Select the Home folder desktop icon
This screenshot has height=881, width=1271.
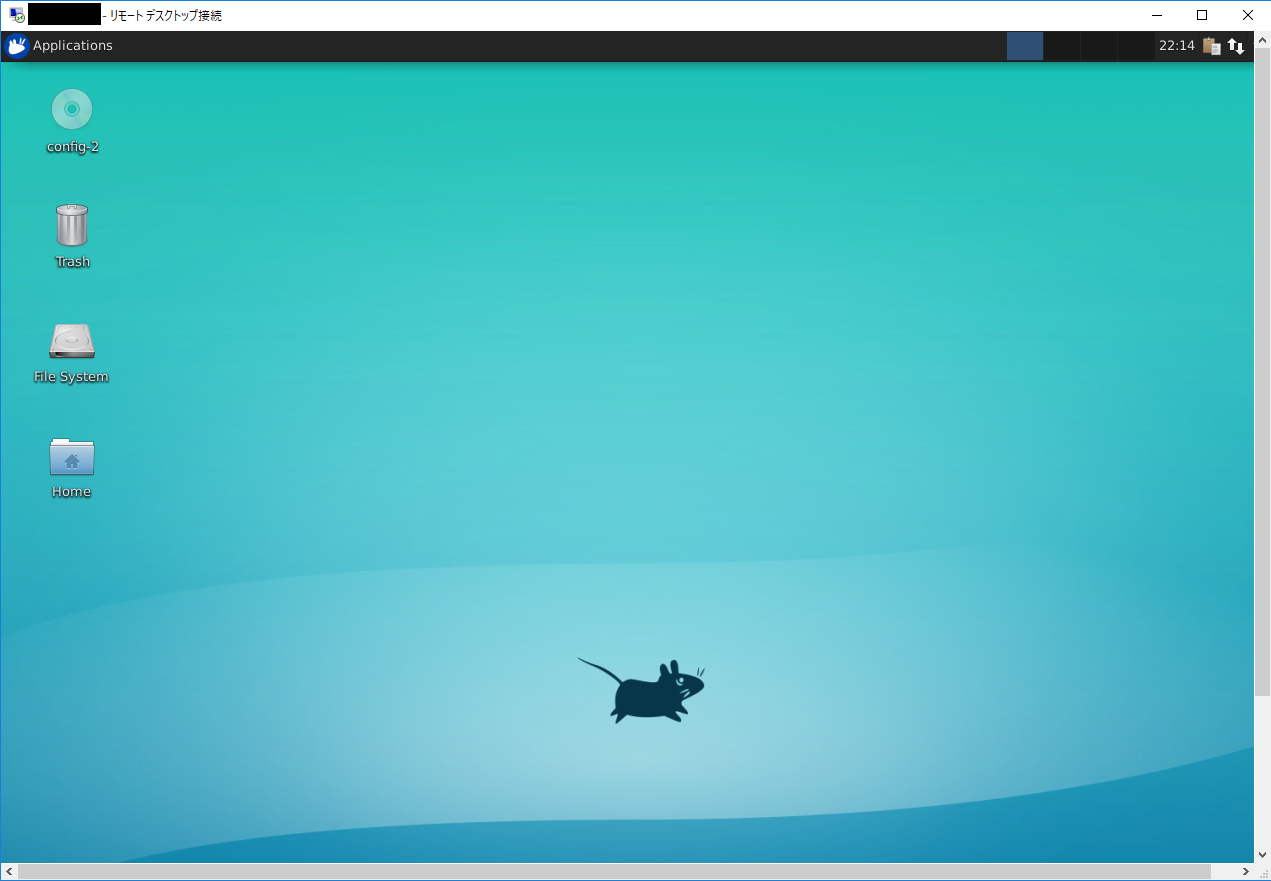pyautogui.click(x=72, y=456)
